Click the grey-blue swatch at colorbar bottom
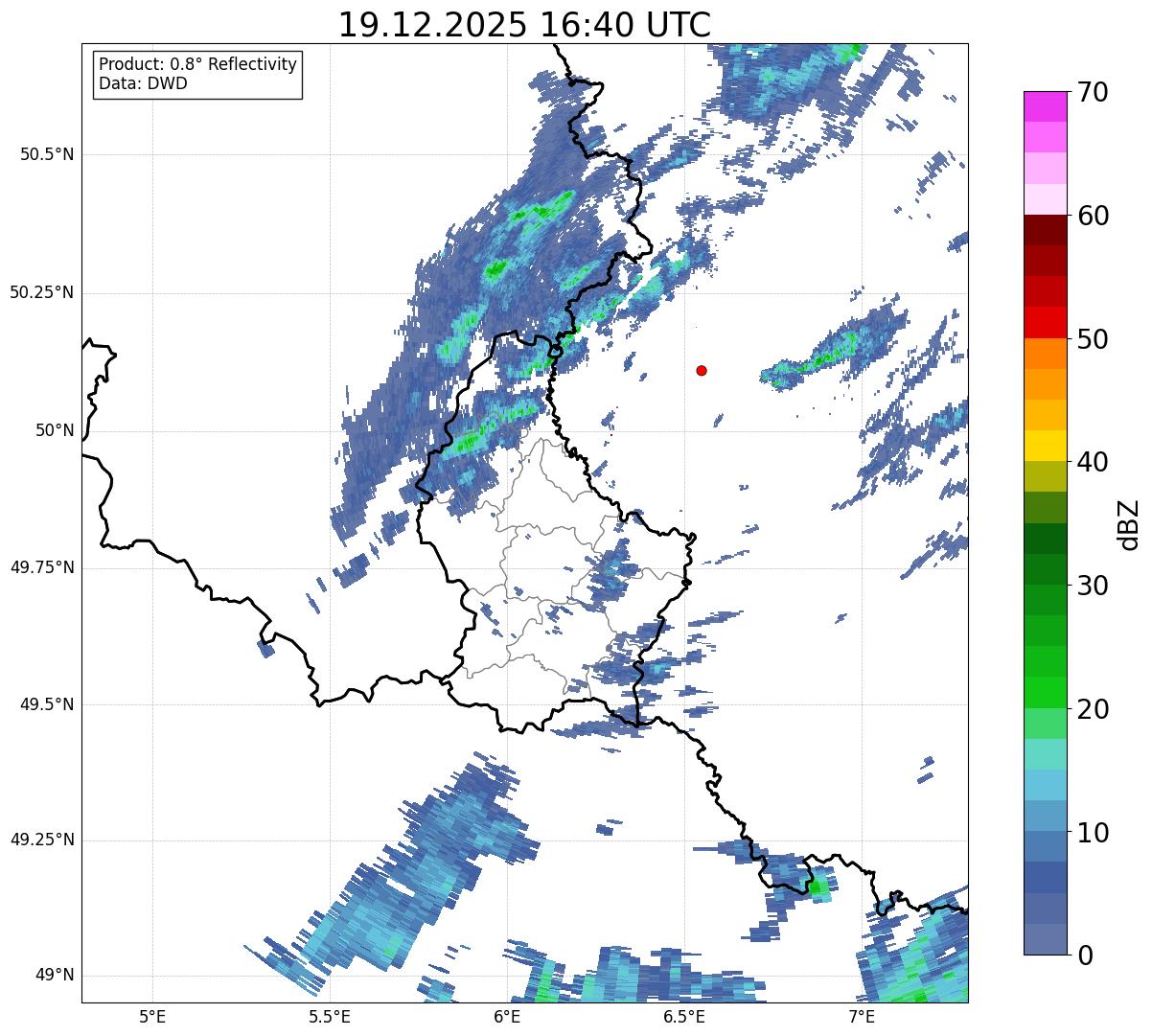 tap(1046, 939)
